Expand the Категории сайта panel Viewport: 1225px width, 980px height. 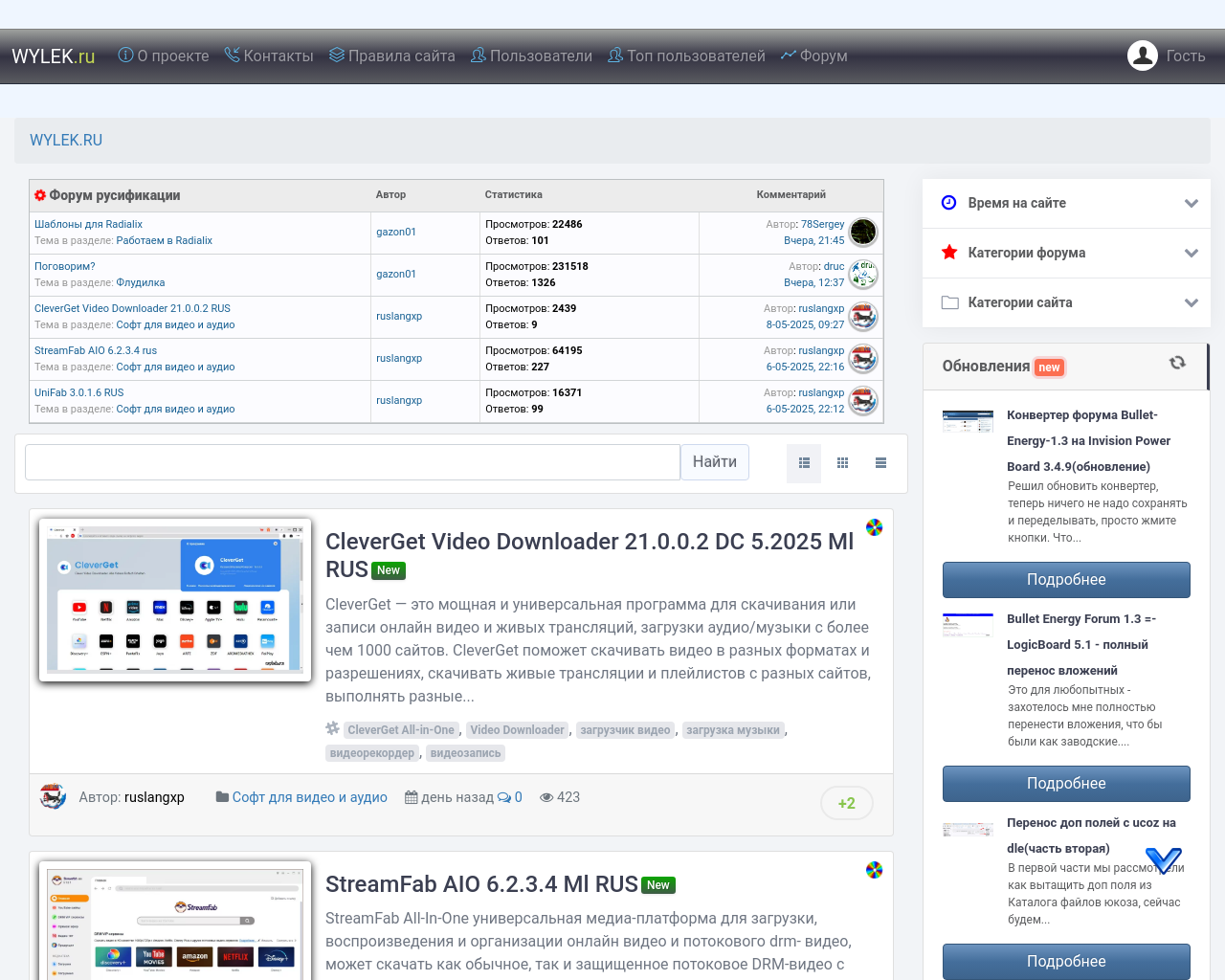[x=1066, y=302]
